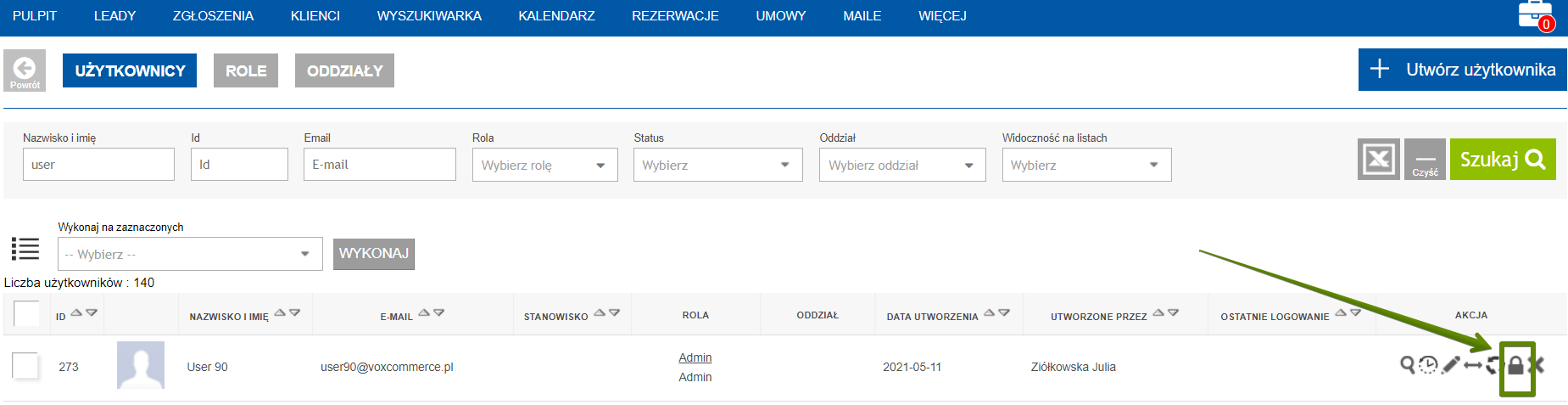This screenshot has height=405, width=1568.
Task: Sort Nazwisko i imię ascending
Action: point(279,313)
